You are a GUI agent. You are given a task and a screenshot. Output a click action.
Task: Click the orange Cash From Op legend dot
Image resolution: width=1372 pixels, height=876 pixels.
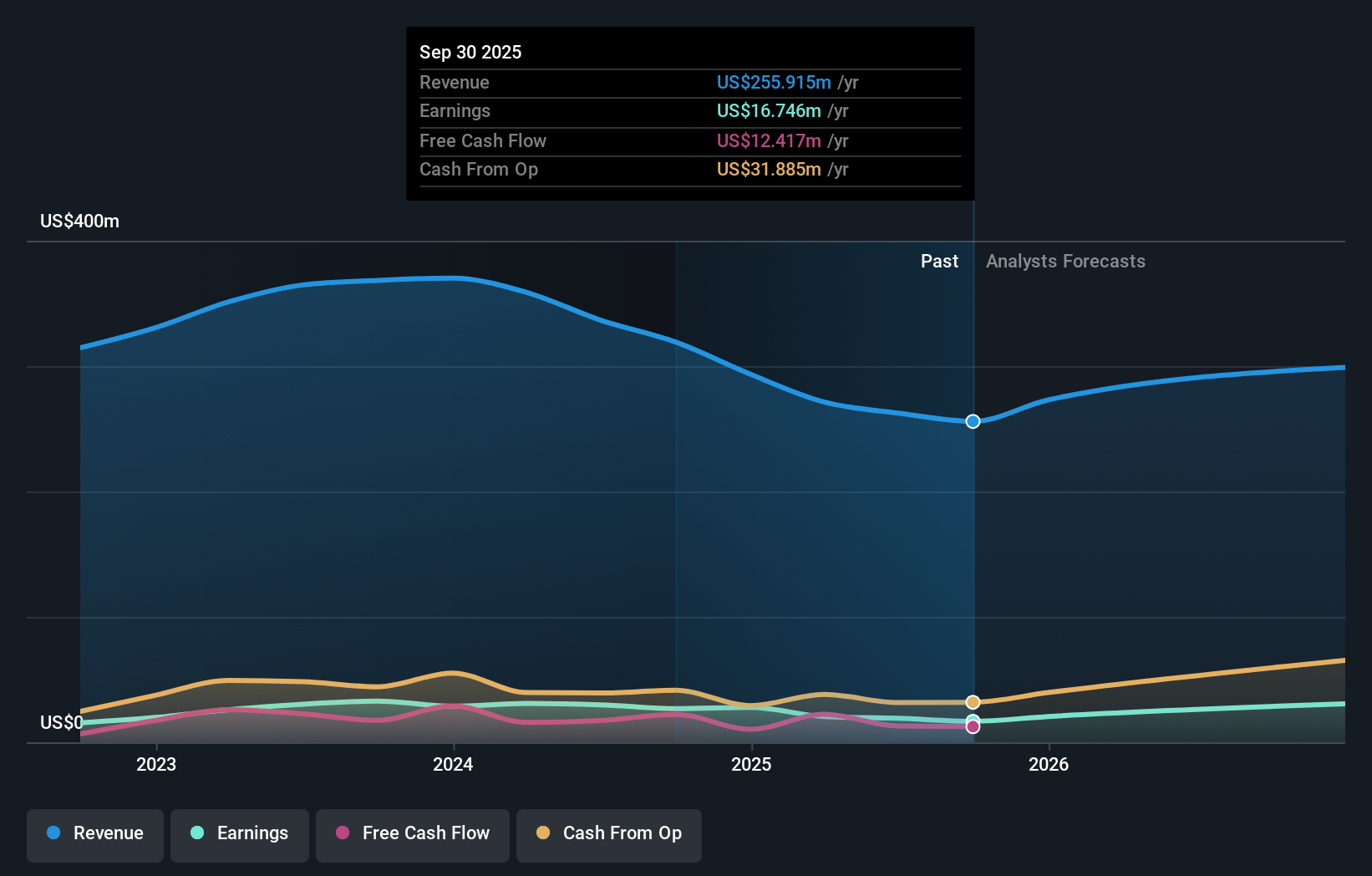tap(543, 833)
